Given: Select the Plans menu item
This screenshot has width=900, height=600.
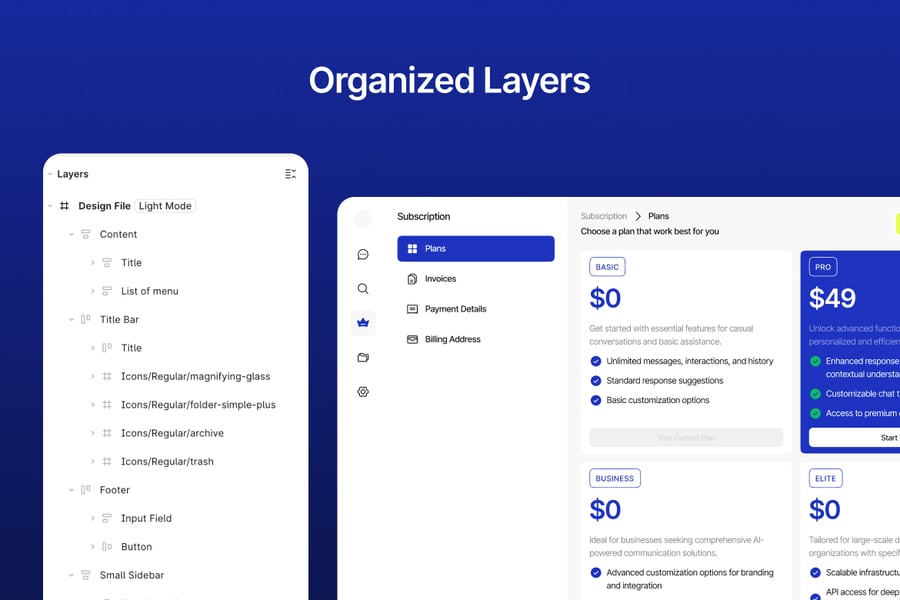Looking at the screenshot, I should click(x=475, y=249).
